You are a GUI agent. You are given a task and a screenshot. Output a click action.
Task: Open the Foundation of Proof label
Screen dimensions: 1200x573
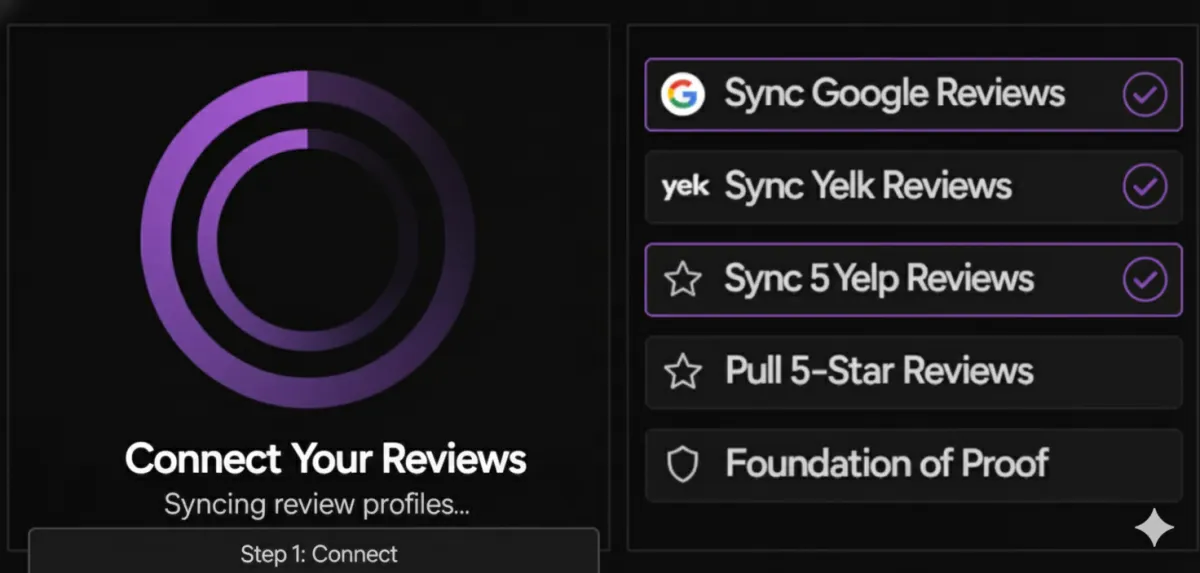[886, 464]
